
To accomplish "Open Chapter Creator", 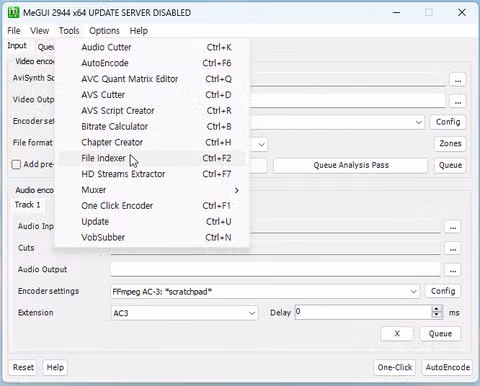I will point(152,142).
